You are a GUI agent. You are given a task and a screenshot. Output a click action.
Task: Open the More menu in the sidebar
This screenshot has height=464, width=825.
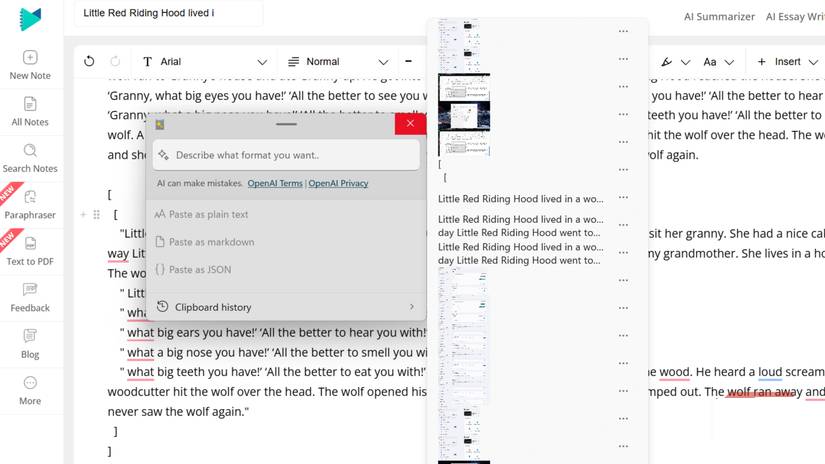pyautogui.click(x=30, y=390)
